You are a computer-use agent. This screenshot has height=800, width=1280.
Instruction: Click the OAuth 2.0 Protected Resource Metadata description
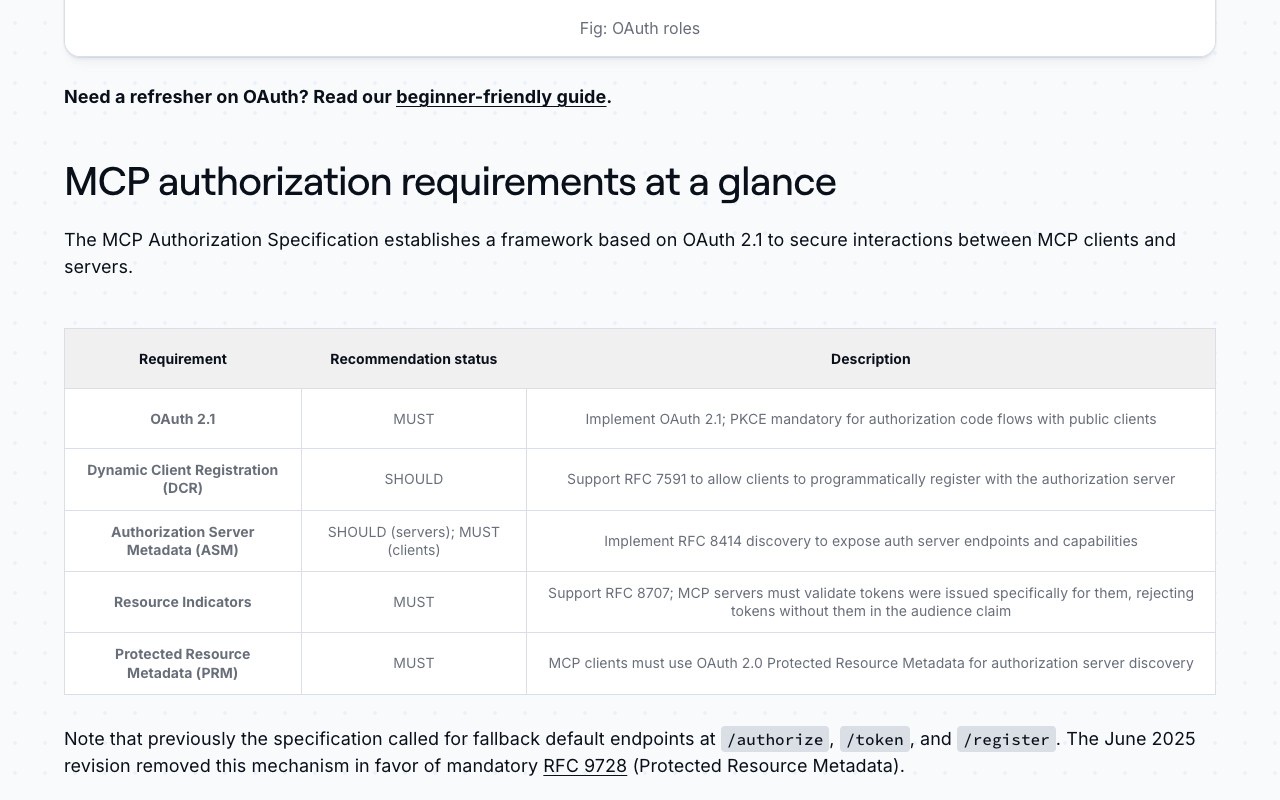point(871,663)
